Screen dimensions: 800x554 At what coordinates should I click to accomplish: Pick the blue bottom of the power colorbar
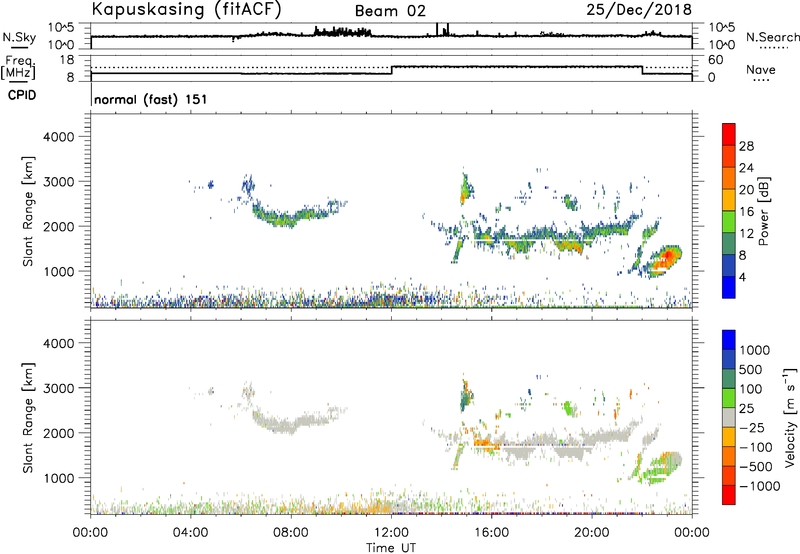pyautogui.click(x=729, y=287)
